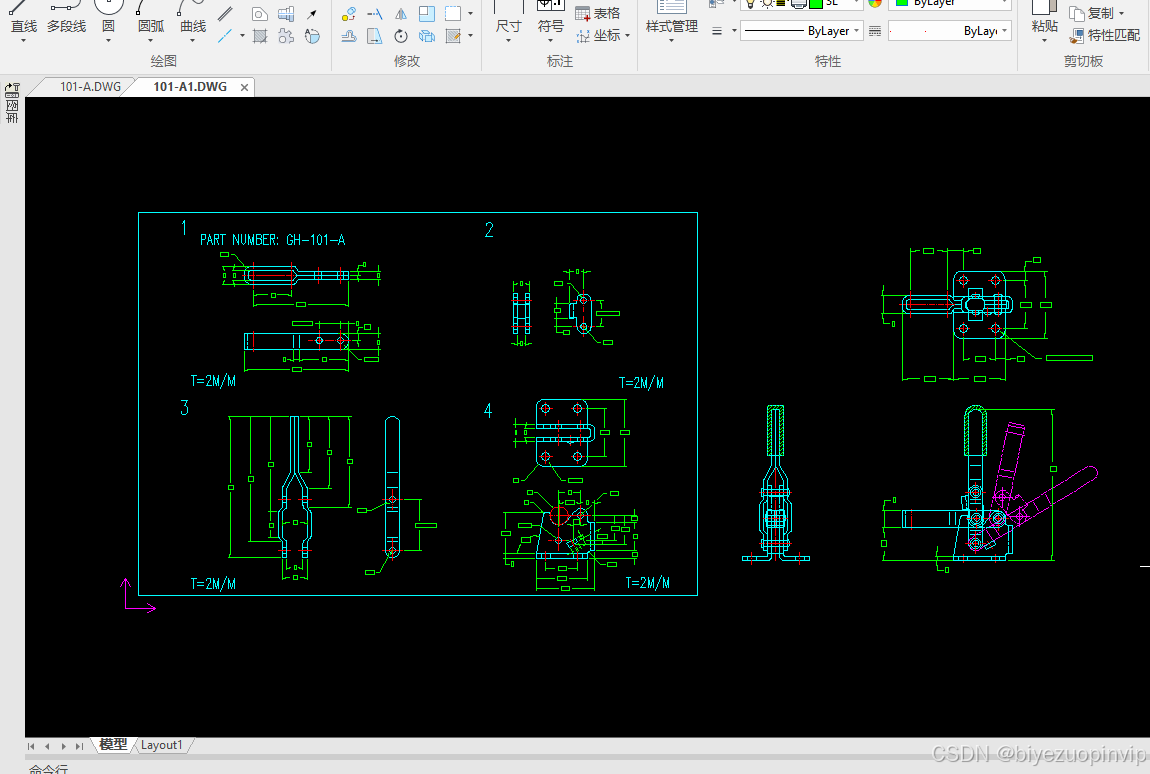Select the 101-A1.DWG tab
The height and width of the screenshot is (774, 1150).
pyautogui.click(x=190, y=87)
